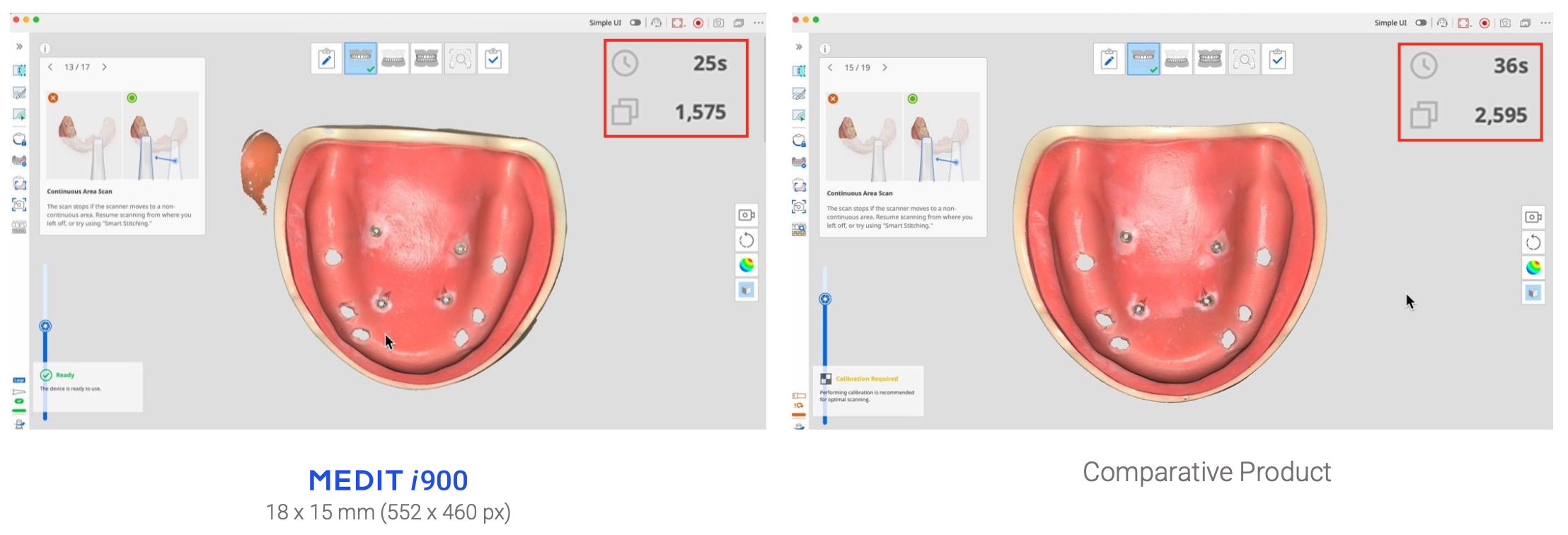This screenshot has height=535, width=1568.
Task: Click the 36s scan time value in Comparative Product
Action: (x=1511, y=66)
